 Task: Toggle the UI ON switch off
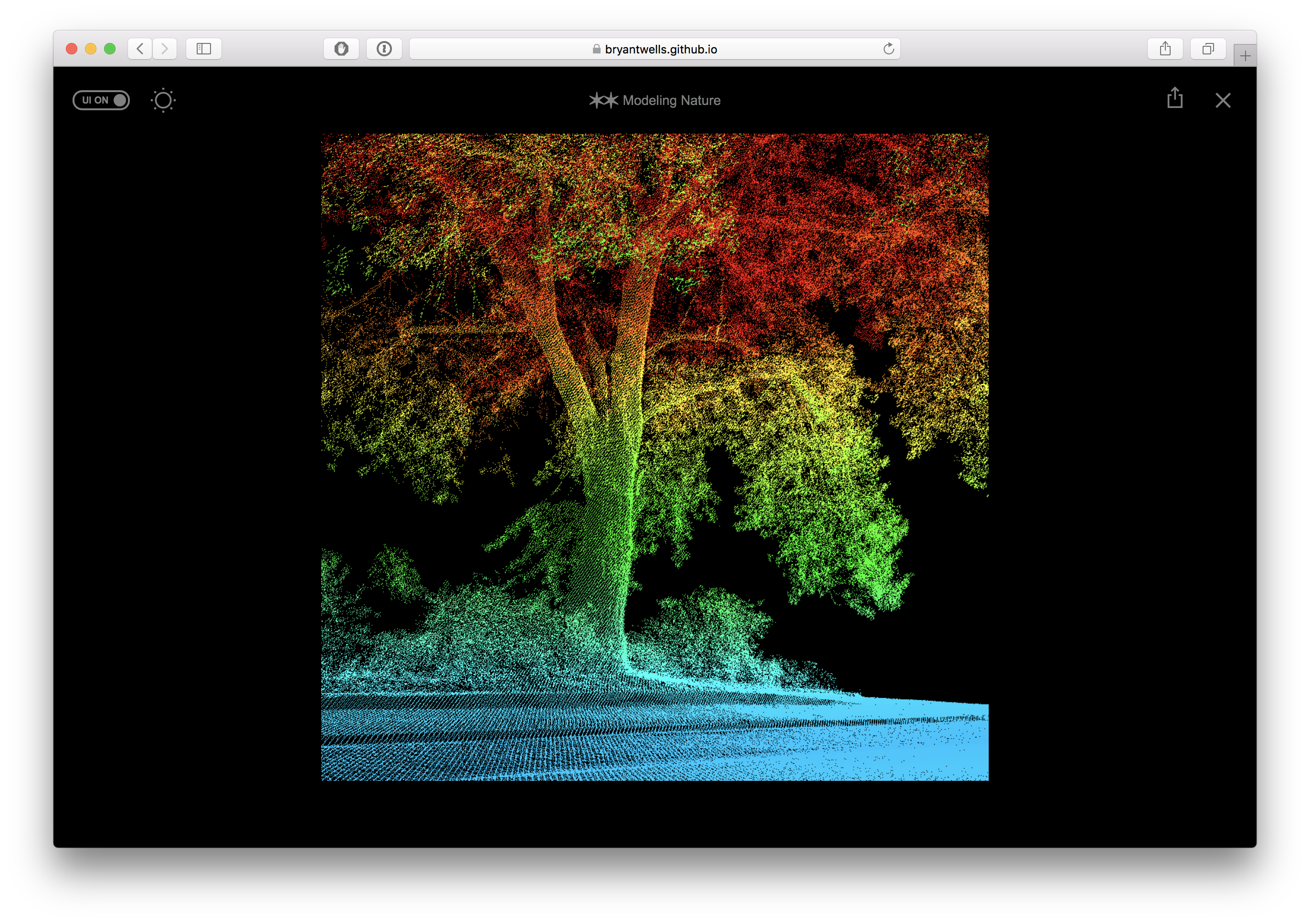click(x=101, y=100)
